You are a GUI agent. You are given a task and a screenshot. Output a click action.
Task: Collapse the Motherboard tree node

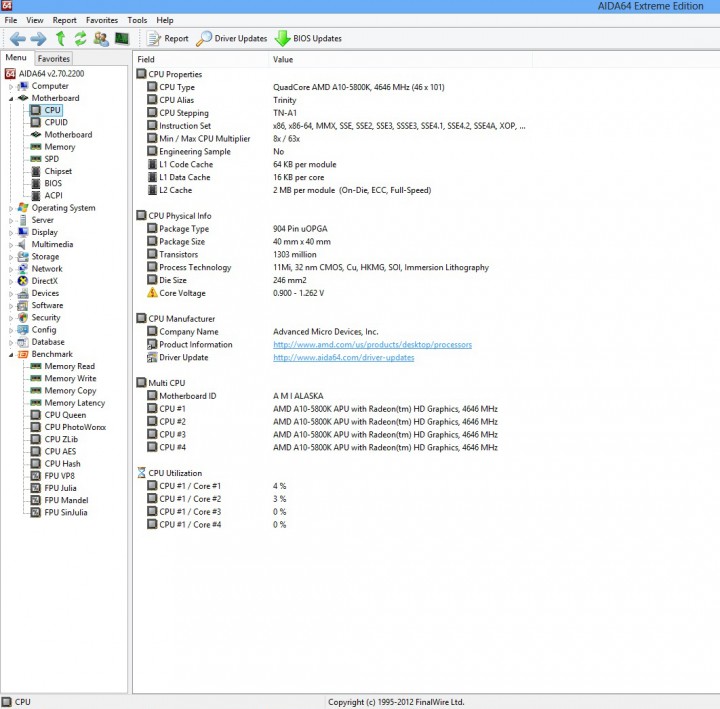11,99
